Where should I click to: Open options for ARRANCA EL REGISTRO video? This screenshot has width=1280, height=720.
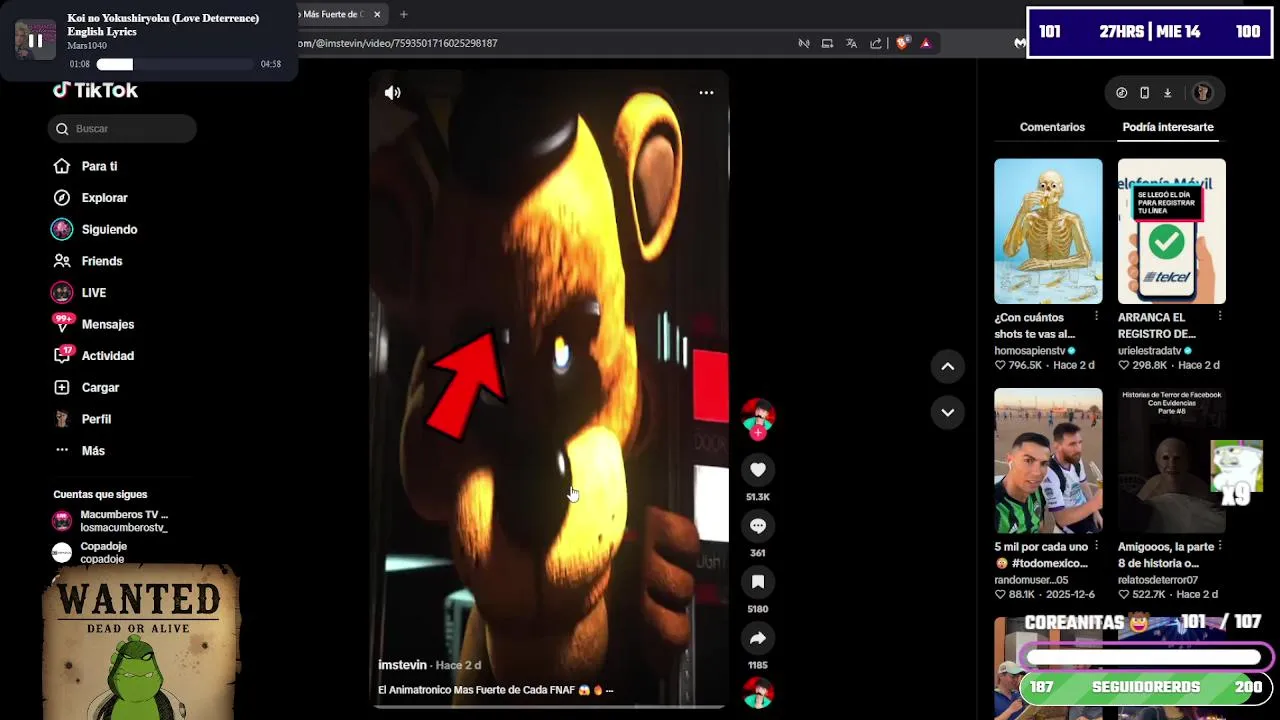coord(1220,316)
